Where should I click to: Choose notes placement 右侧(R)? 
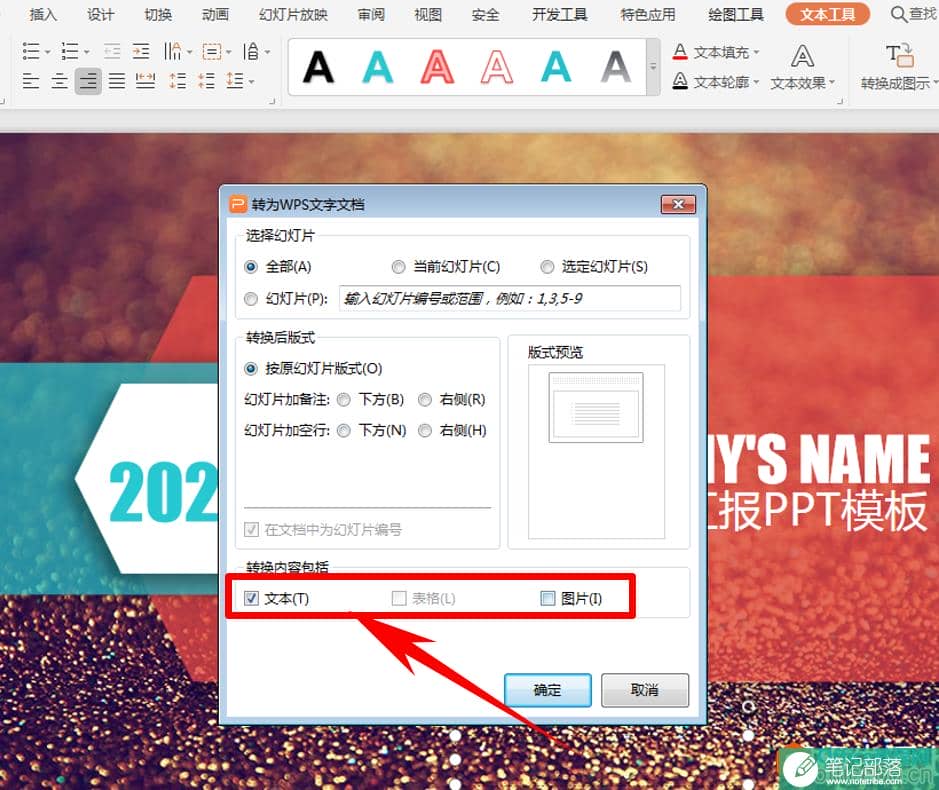425,399
